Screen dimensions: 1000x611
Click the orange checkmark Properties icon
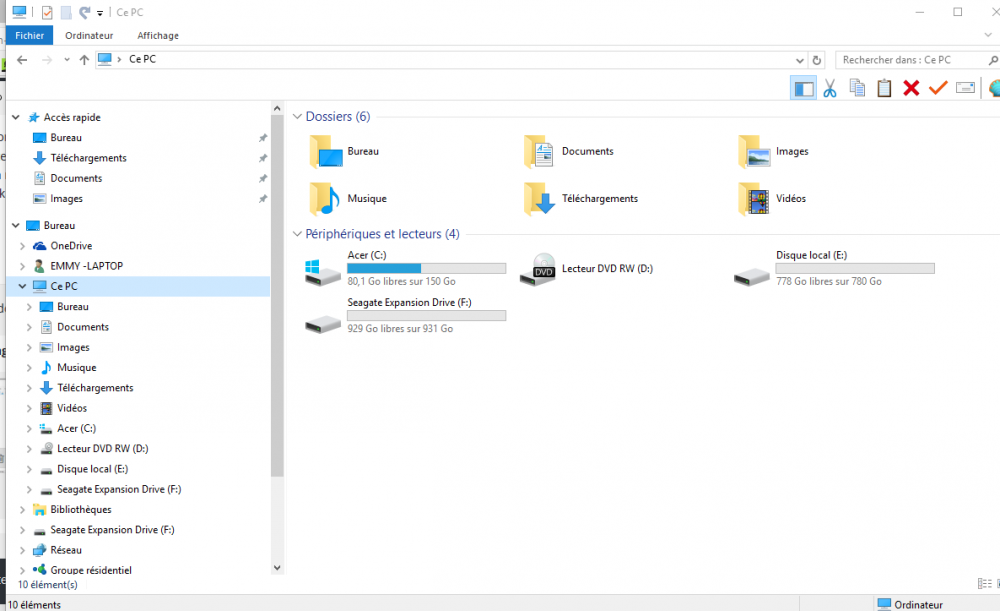(x=938, y=88)
